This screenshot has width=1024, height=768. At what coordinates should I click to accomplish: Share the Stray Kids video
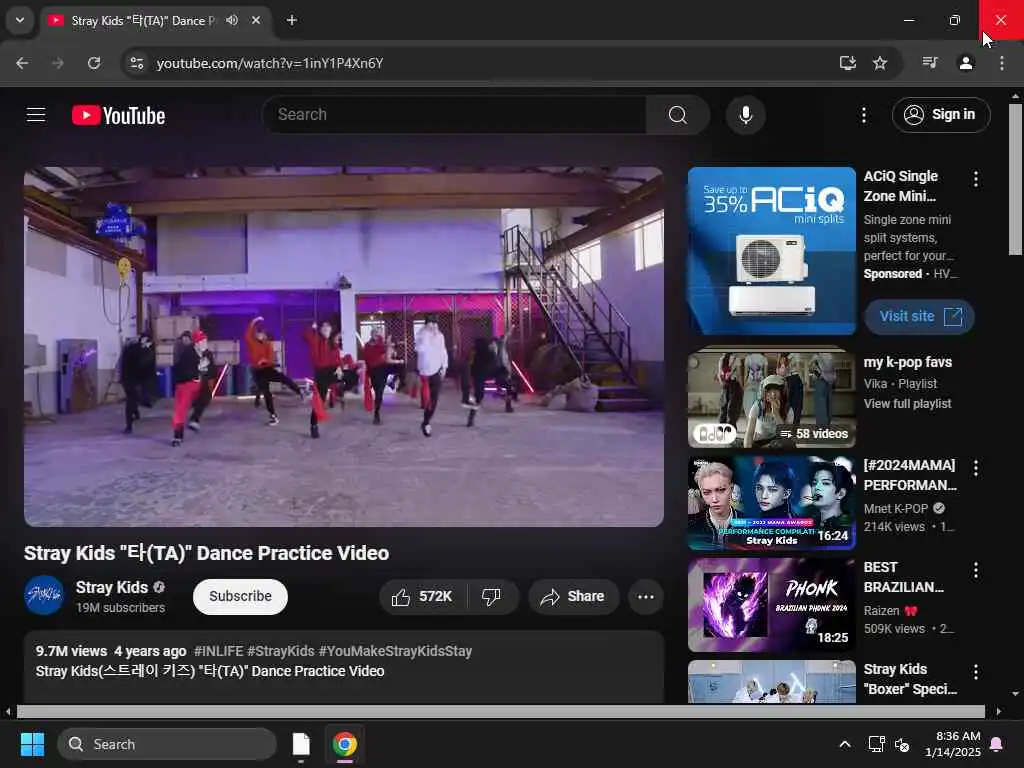pyautogui.click(x=573, y=596)
